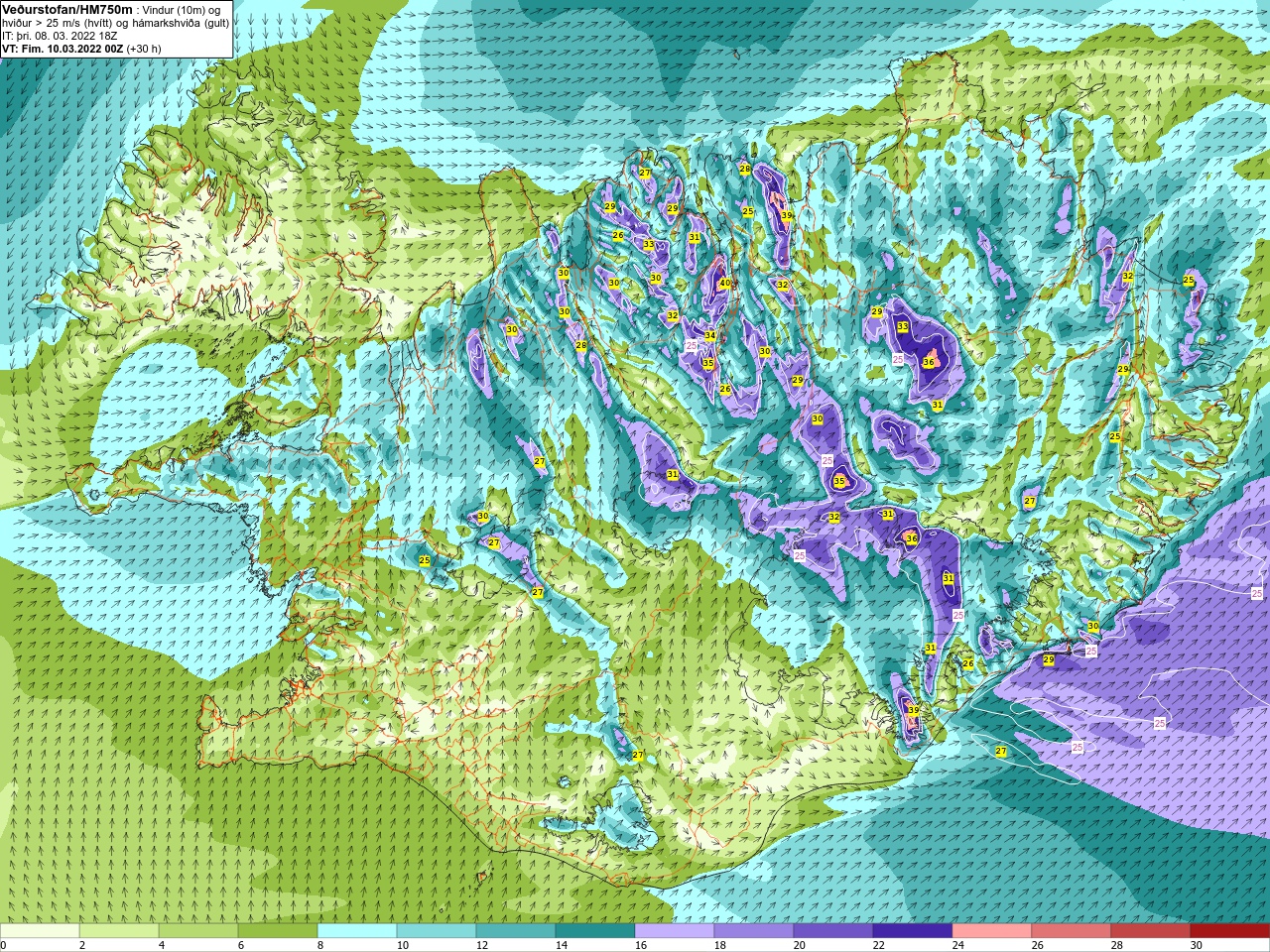The image size is (1270, 952).
Task: Click the "0" tick on bottom color scale
Action: point(4,945)
